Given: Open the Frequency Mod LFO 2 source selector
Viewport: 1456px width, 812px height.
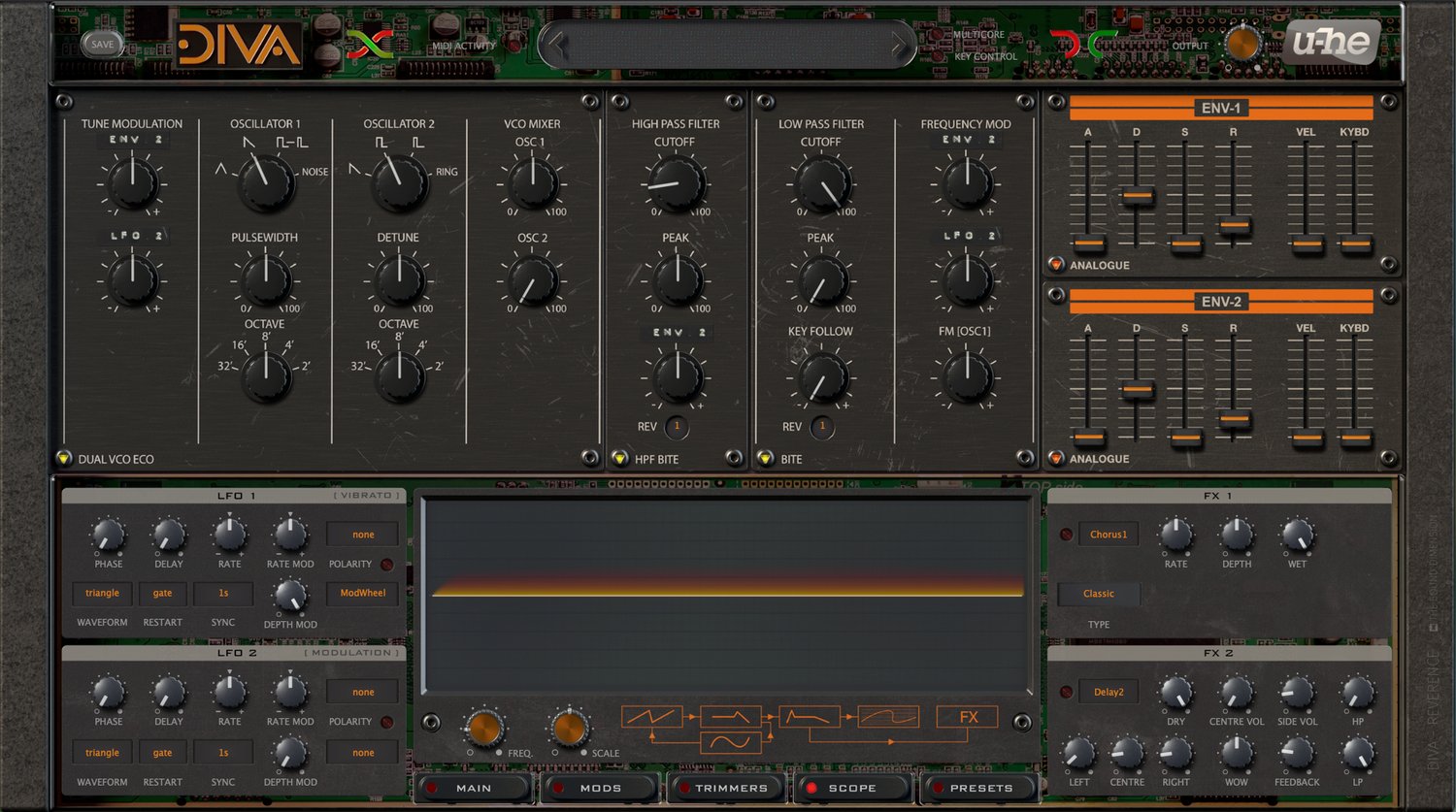Looking at the screenshot, I should point(967,236).
